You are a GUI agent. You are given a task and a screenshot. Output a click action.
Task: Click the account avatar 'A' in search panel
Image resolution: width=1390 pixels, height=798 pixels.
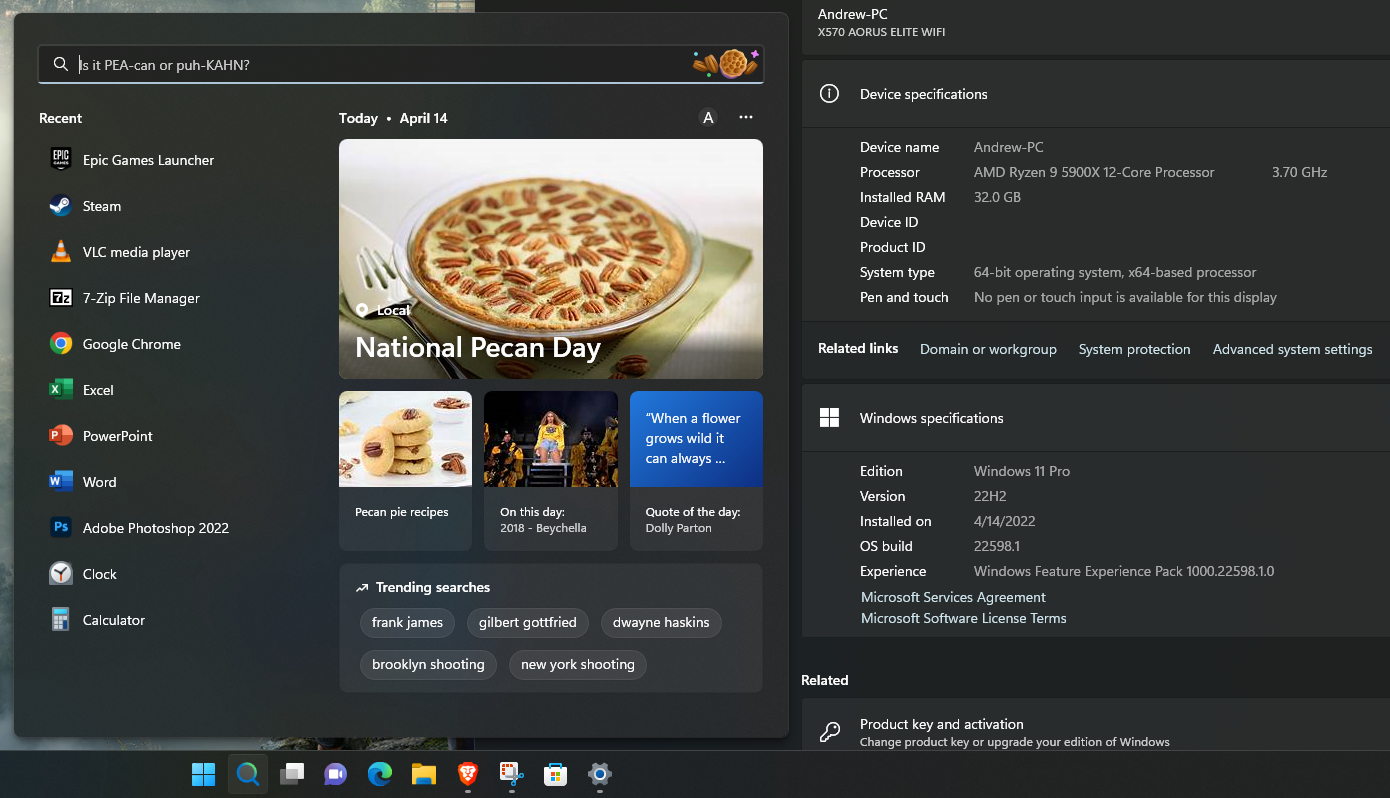coord(708,118)
